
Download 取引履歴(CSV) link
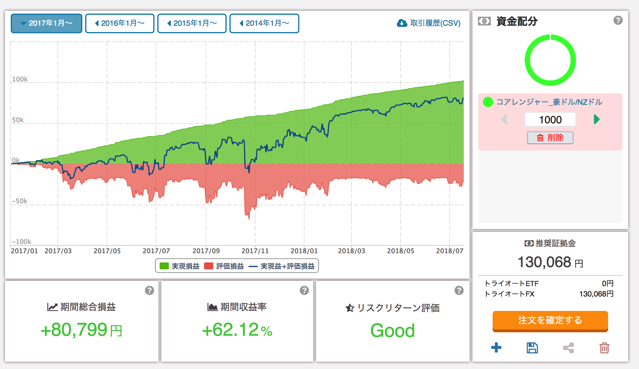click(x=429, y=23)
